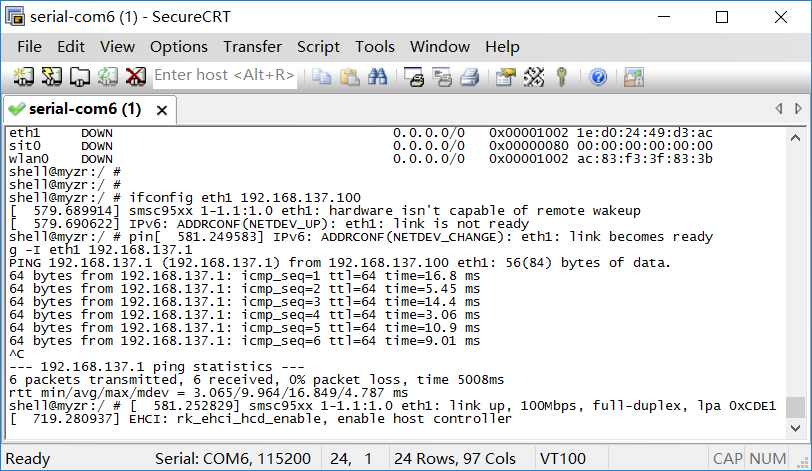Click the tab scroll right arrow
This screenshot has width=812, height=471.
point(798,109)
